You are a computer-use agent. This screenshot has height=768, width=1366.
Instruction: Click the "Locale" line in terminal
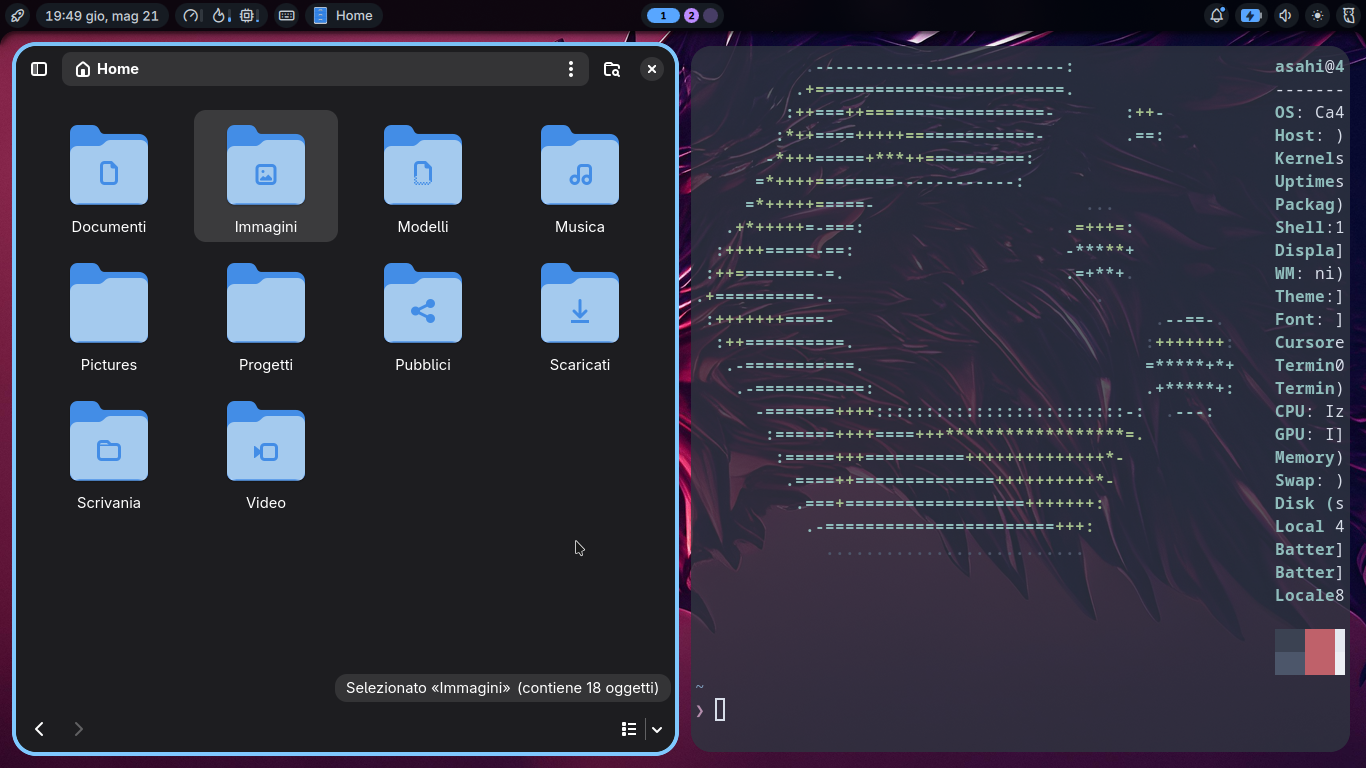tap(1310, 595)
